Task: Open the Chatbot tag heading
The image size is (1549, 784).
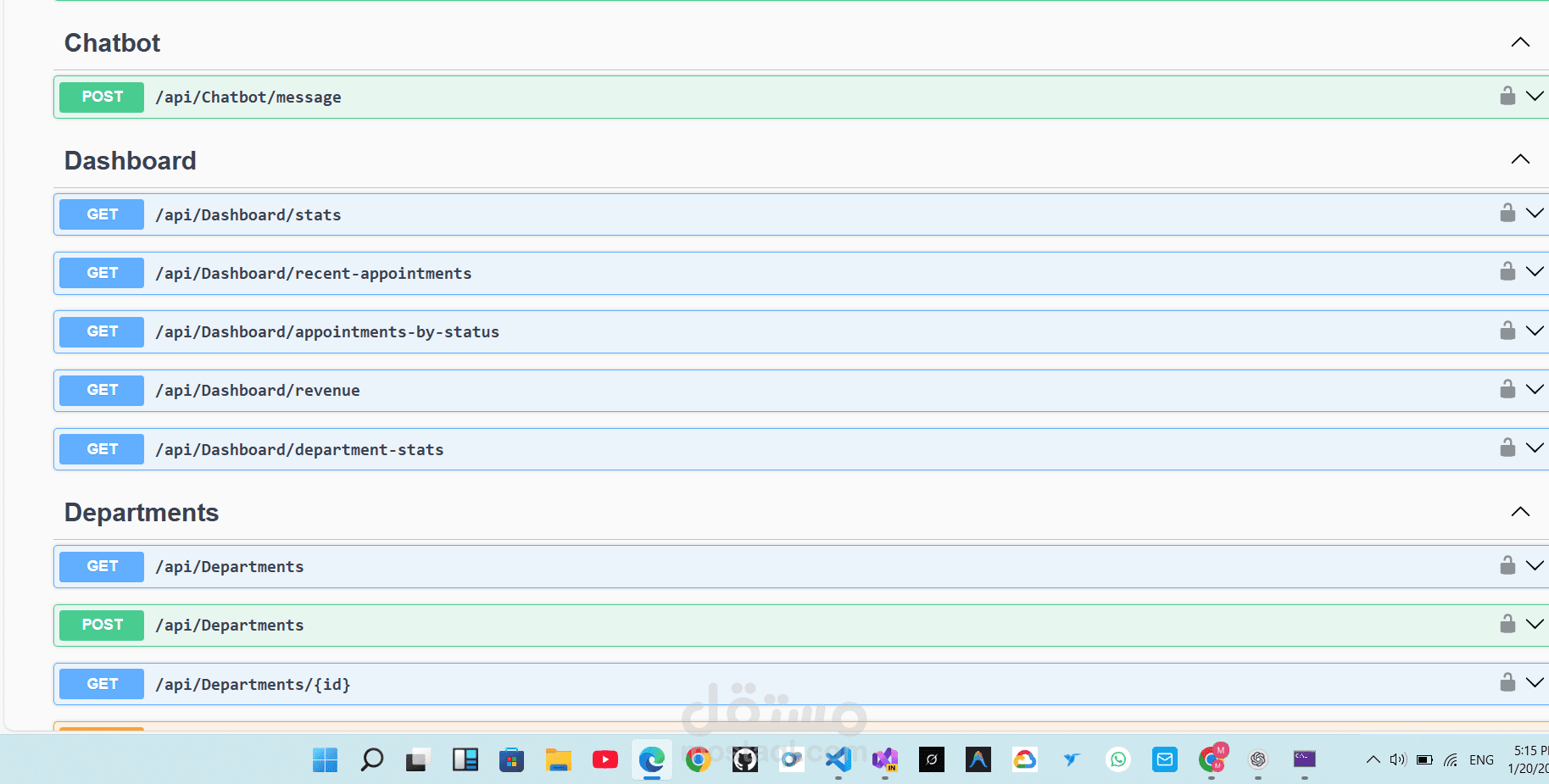Action: (112, 42)
